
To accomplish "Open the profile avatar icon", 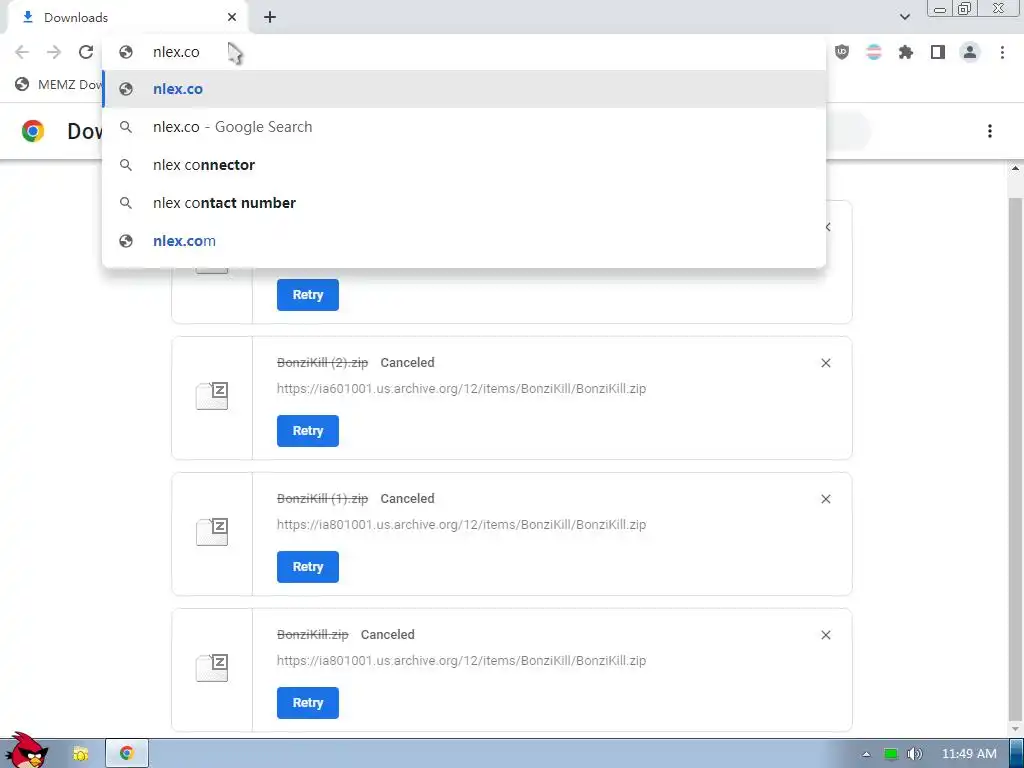I will tap(970, 52).
